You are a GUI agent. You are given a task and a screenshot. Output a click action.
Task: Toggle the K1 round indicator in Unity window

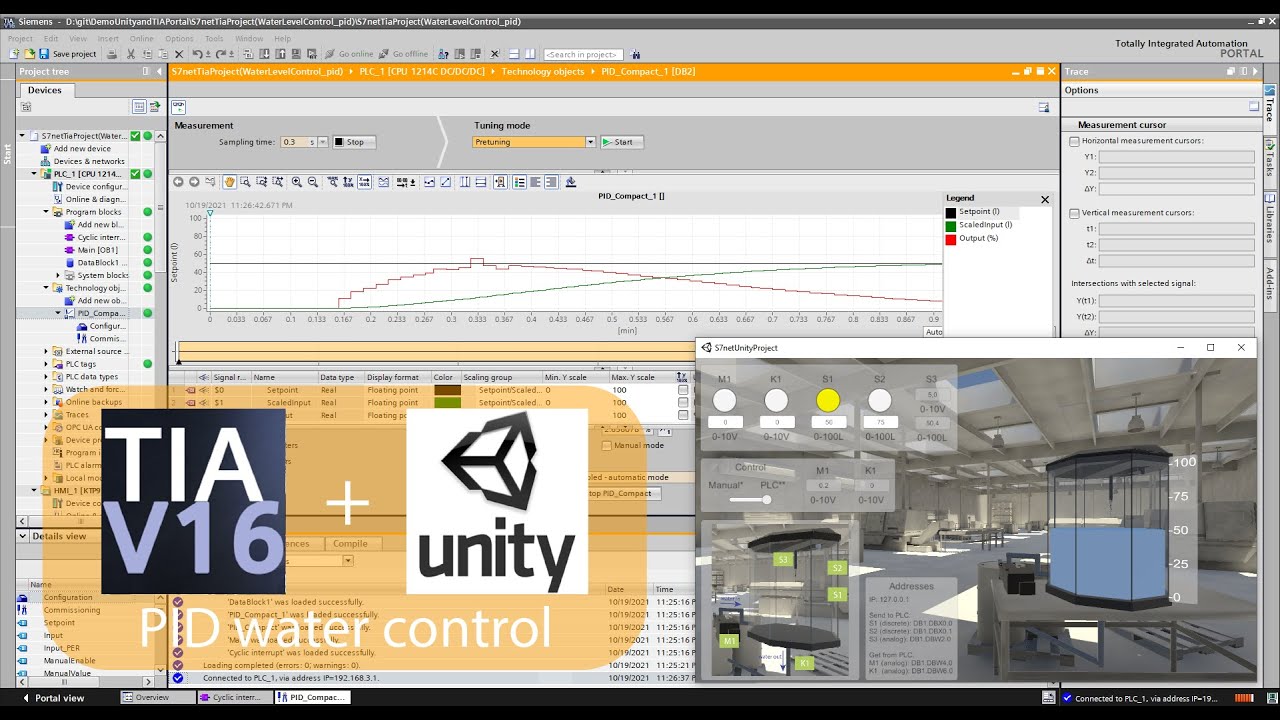pos(776,400)
